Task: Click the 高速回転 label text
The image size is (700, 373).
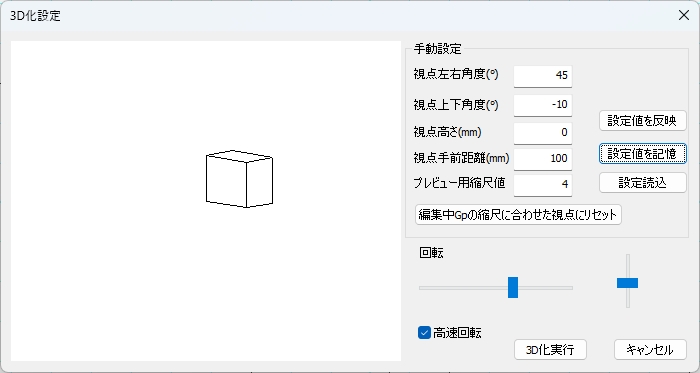Action: pos(457,333)
